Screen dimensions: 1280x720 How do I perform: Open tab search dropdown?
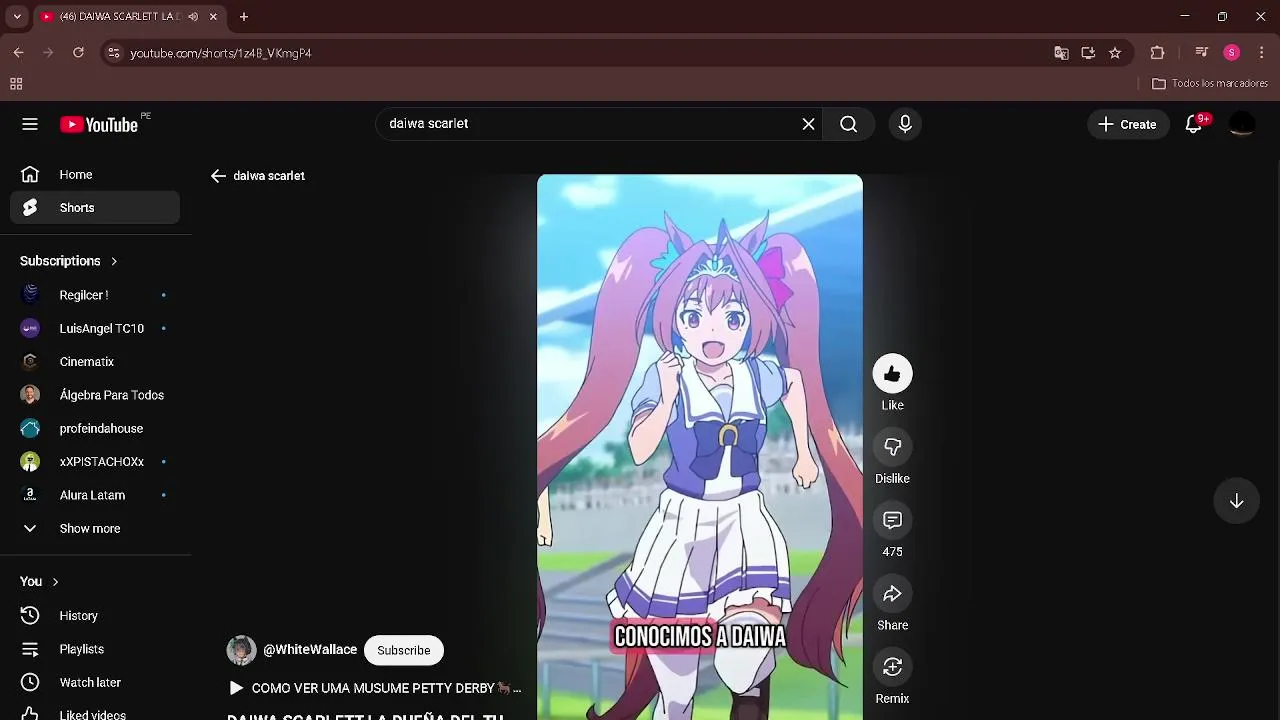(17, 17)
